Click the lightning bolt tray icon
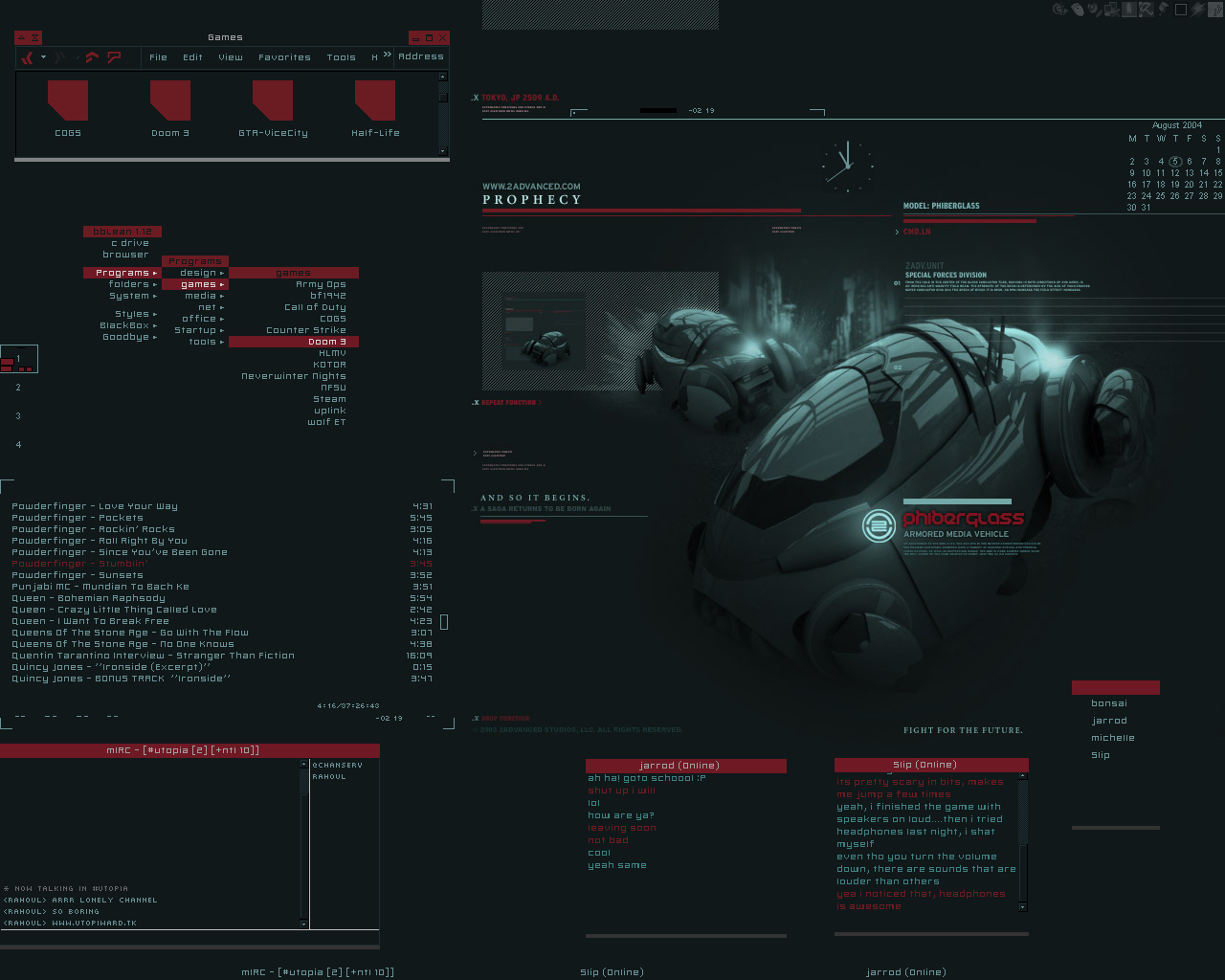Image resolution: width=1225 pixels, height=980 pixels. pyautogui.click(x=1198, y=10)
